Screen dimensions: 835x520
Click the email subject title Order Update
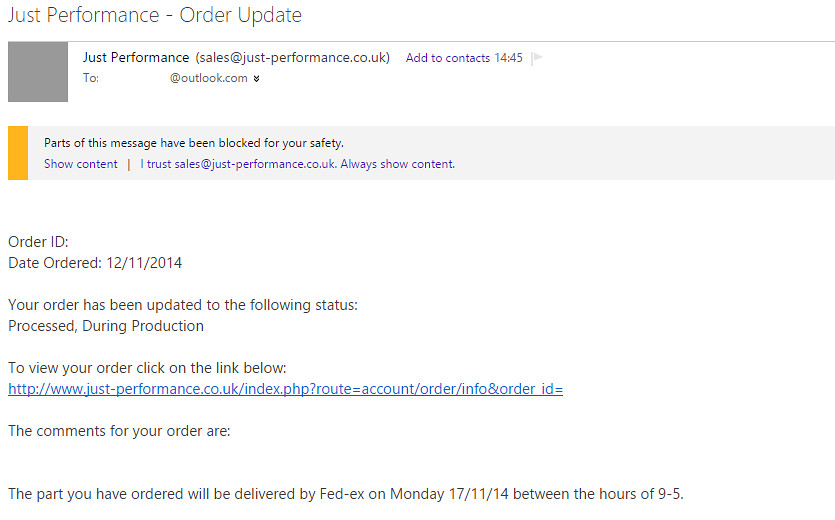(155, 15)
